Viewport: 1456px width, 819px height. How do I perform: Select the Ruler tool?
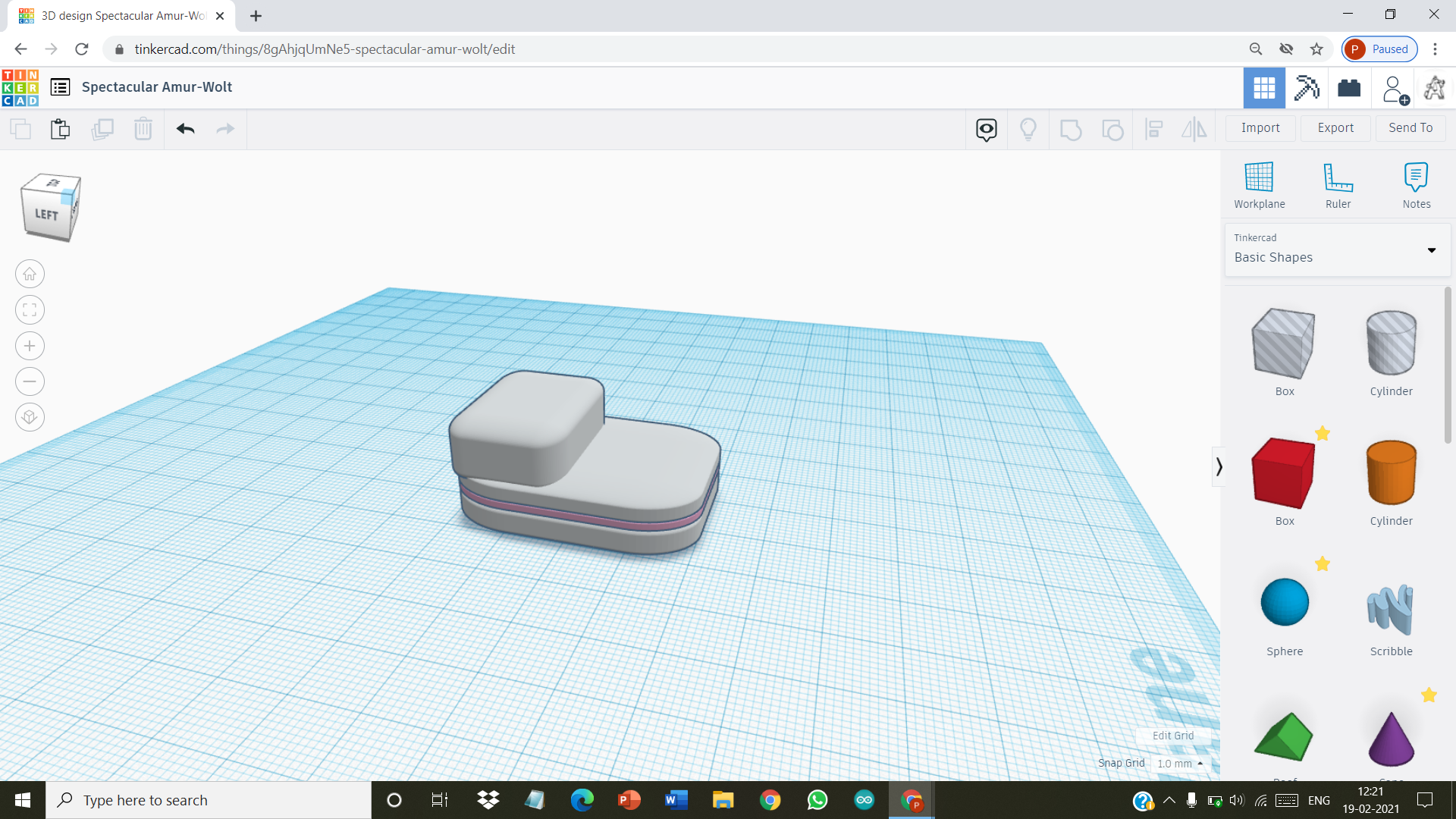(1338, 178)
